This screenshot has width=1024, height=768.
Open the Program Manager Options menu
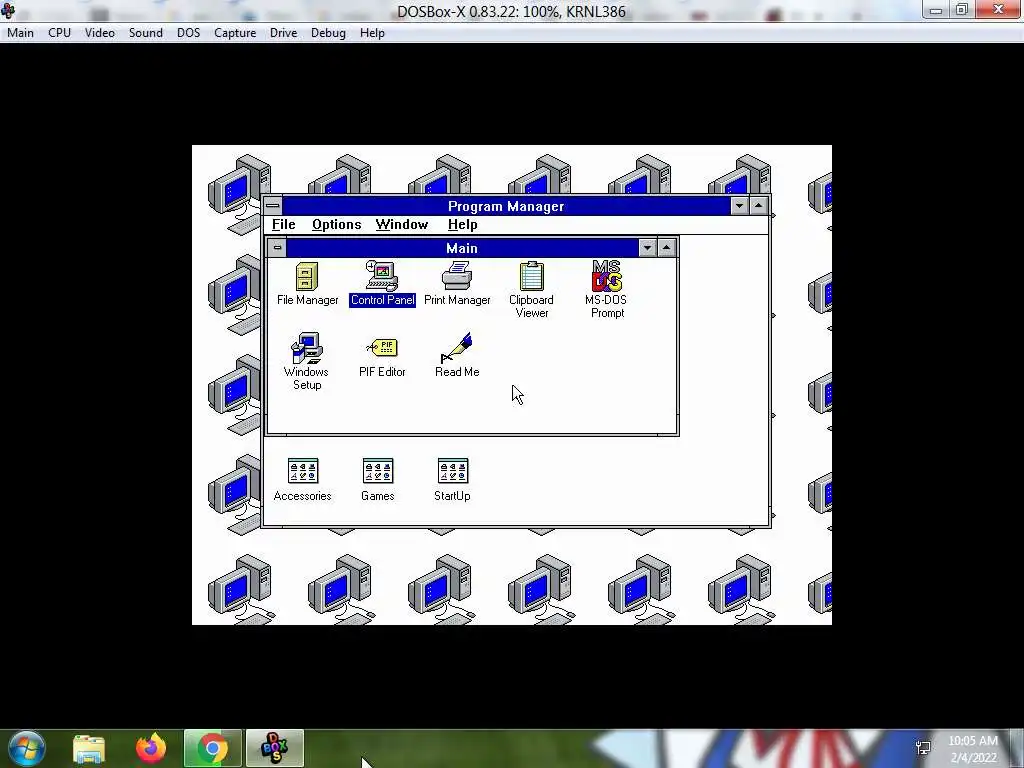336,225
